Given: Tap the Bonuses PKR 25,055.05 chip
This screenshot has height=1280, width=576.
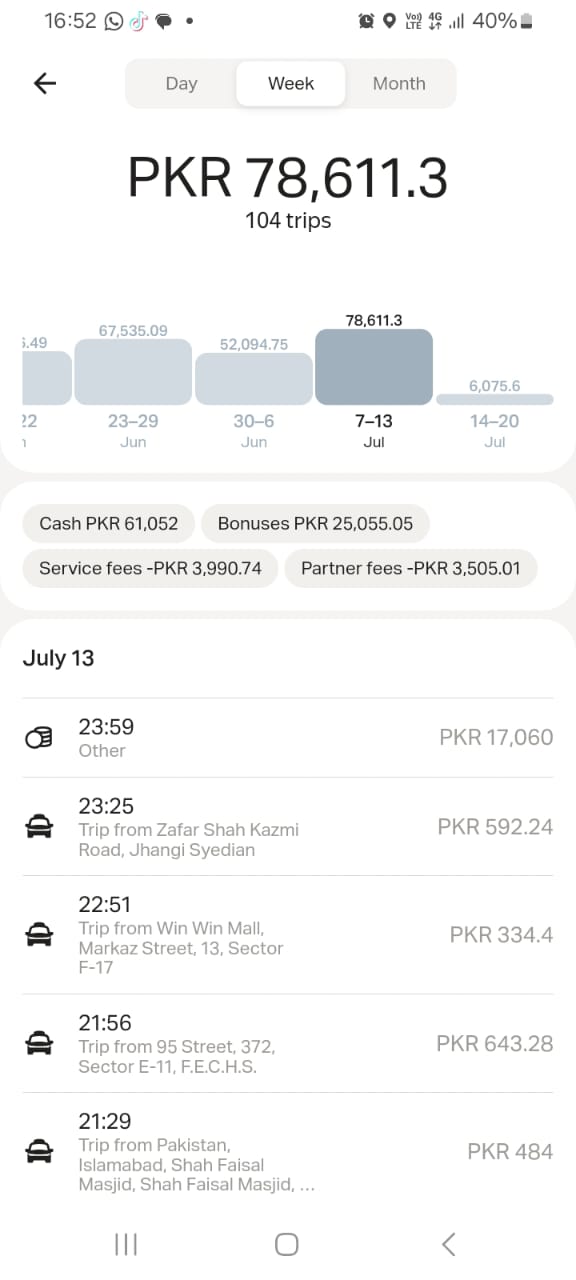Looking at the screenshot, I should (x=315, y=523).
